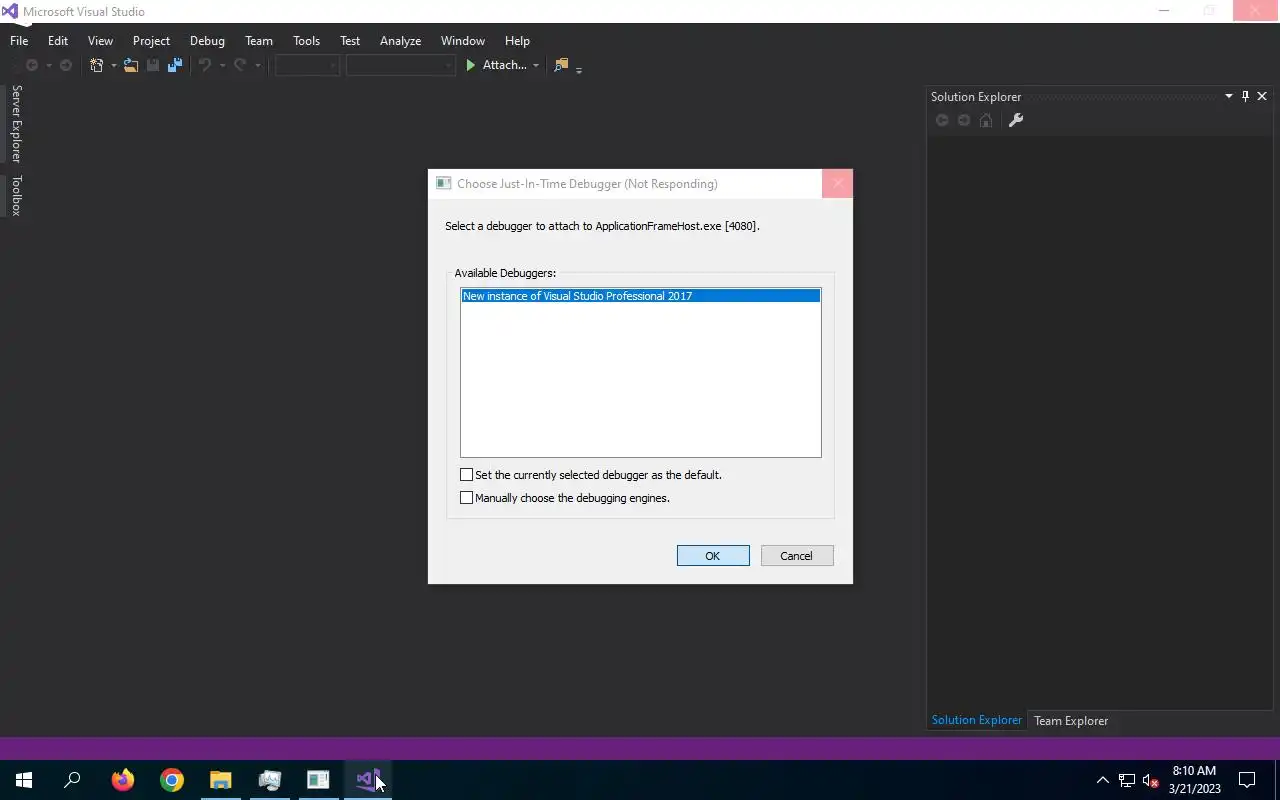Screen dimensions: 1280x800
Task: Open the toolbar options overflow arrow
Action: [579, 69]
